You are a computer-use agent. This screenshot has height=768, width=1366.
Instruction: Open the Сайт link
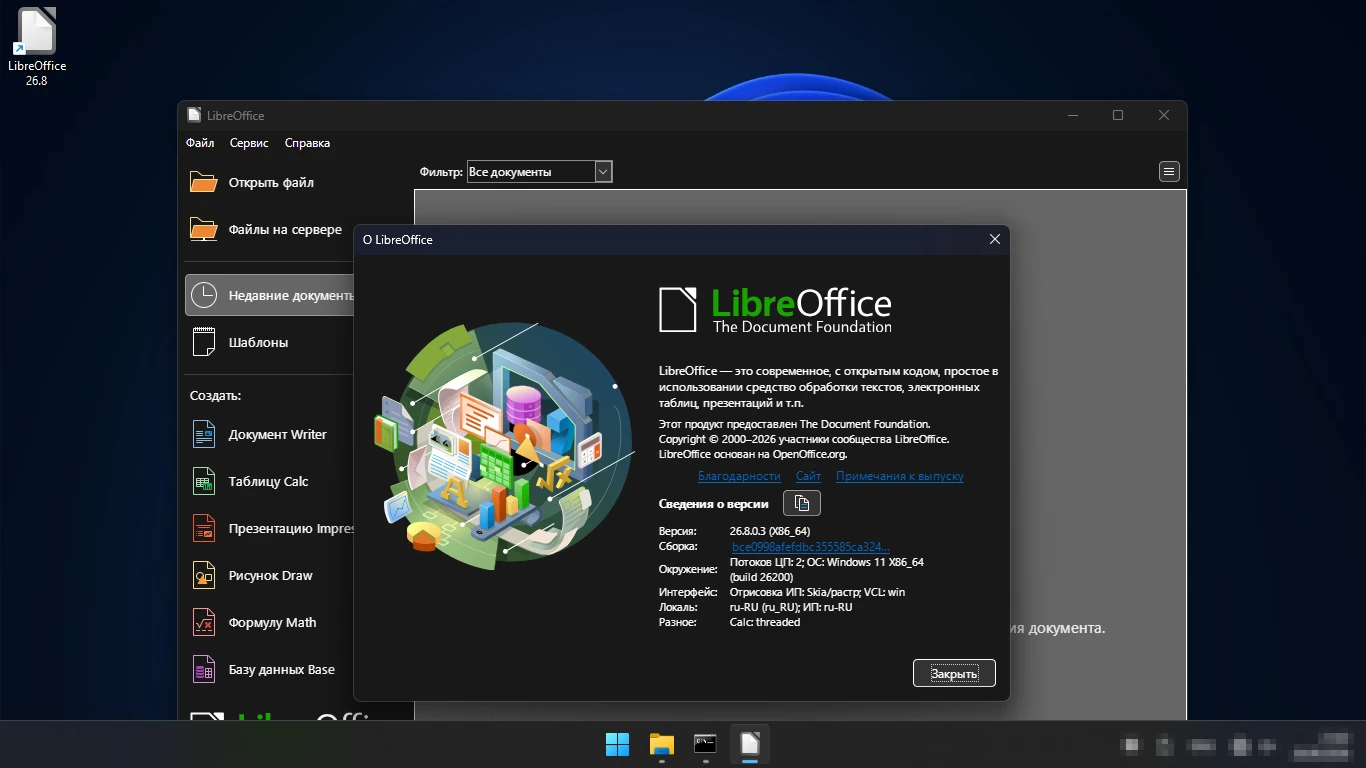tap(808, 476)
